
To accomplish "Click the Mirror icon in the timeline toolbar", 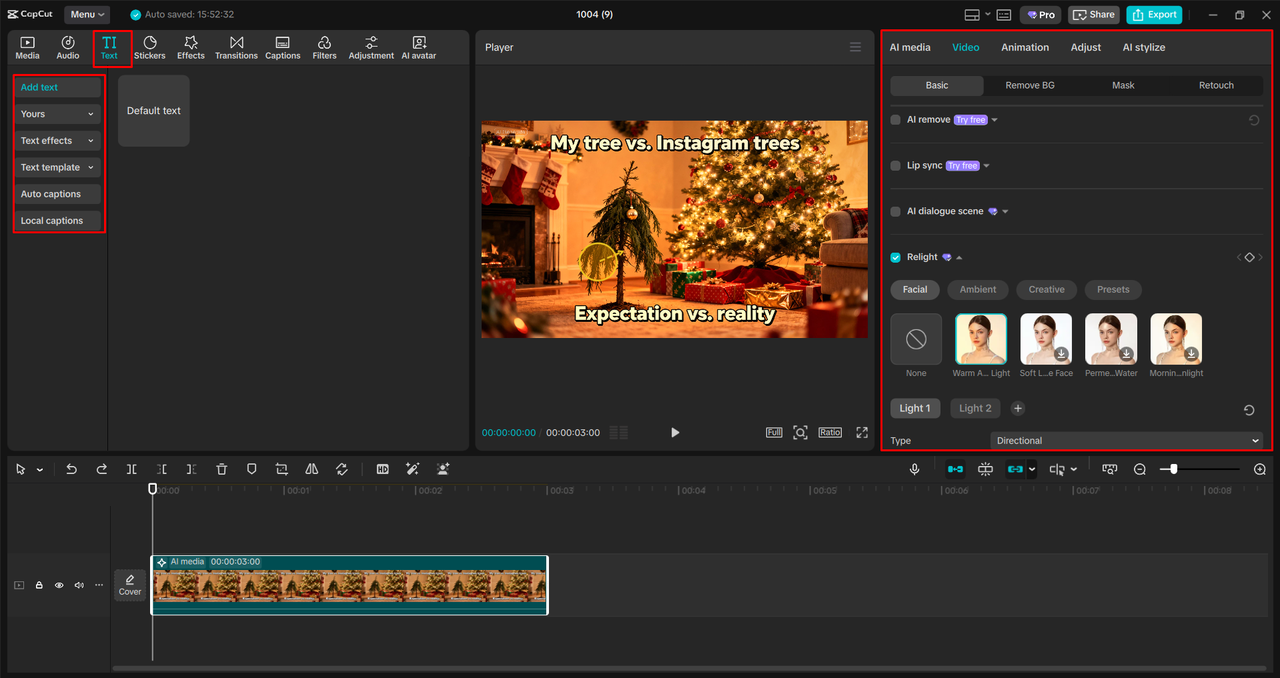I will click(311, 469).
